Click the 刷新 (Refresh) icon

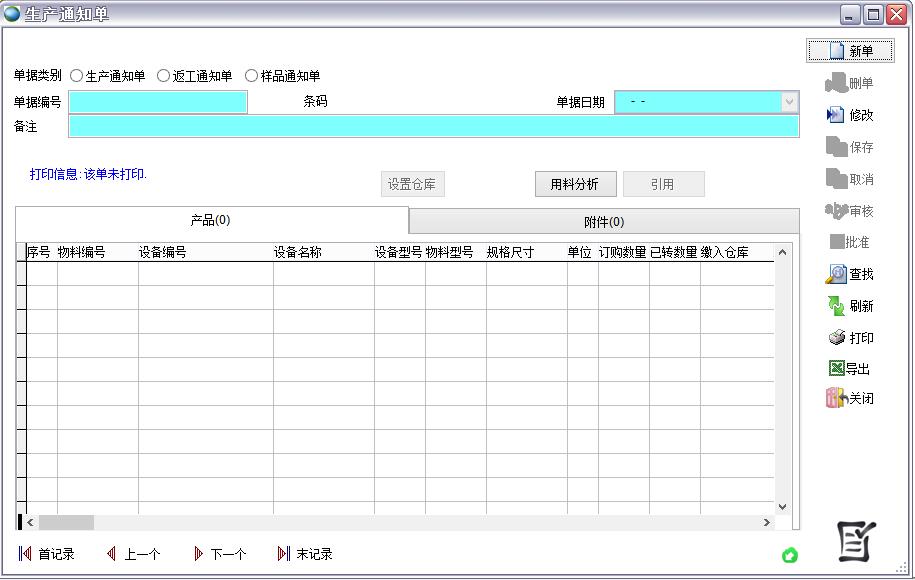[x=836, y=306]
